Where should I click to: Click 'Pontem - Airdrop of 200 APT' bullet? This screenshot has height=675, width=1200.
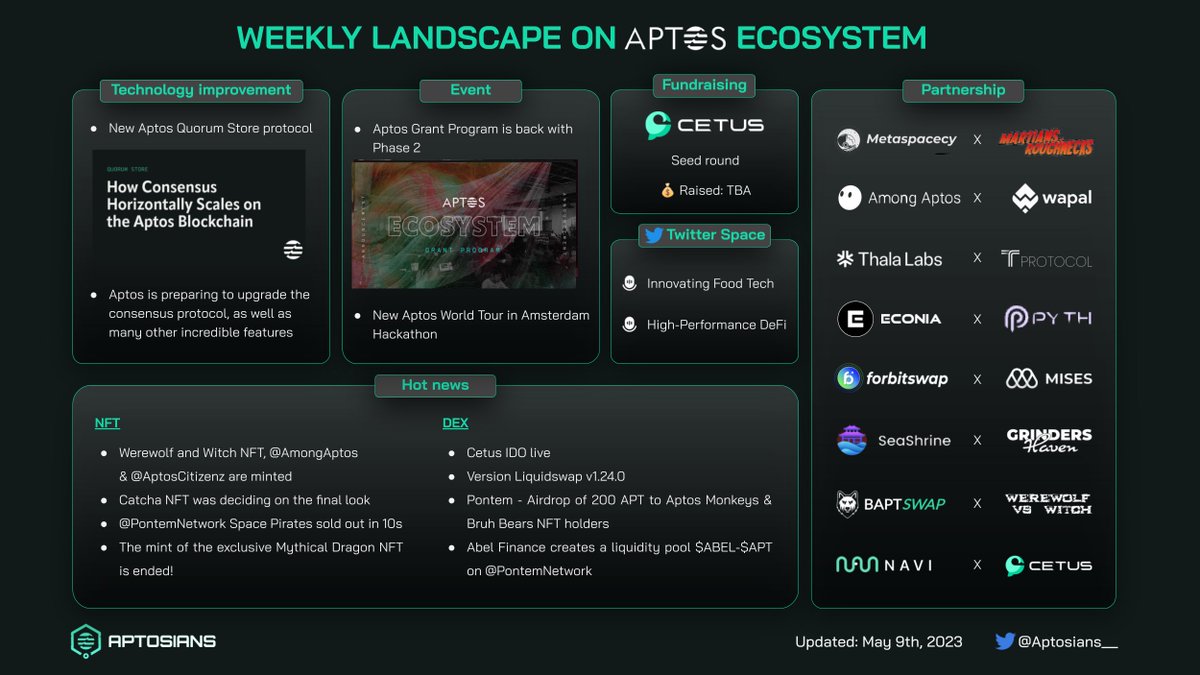(x=619, y=512)
